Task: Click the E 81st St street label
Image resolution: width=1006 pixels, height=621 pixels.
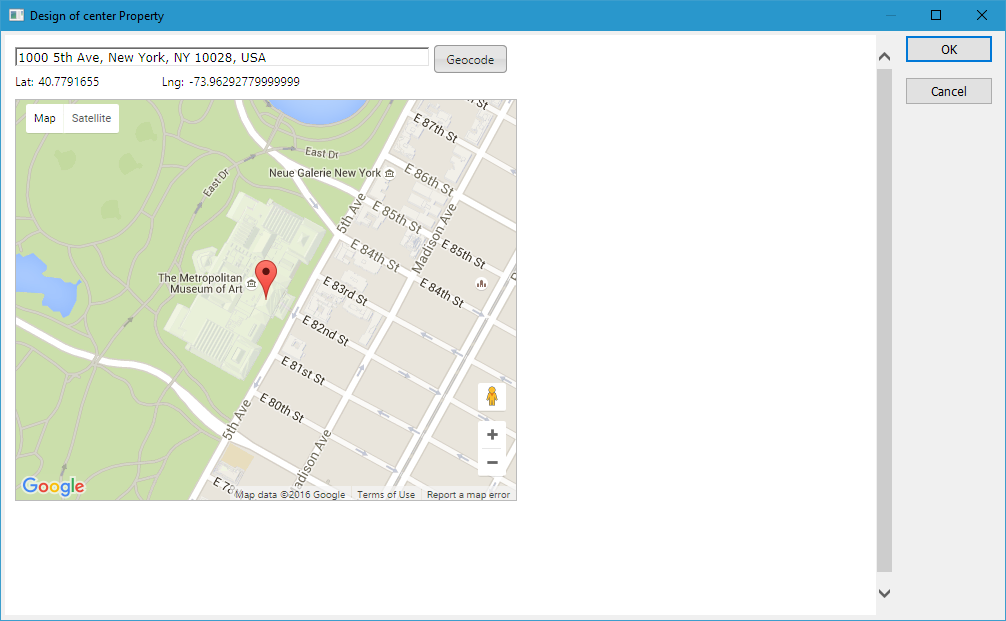Action: tap(303, 371)
